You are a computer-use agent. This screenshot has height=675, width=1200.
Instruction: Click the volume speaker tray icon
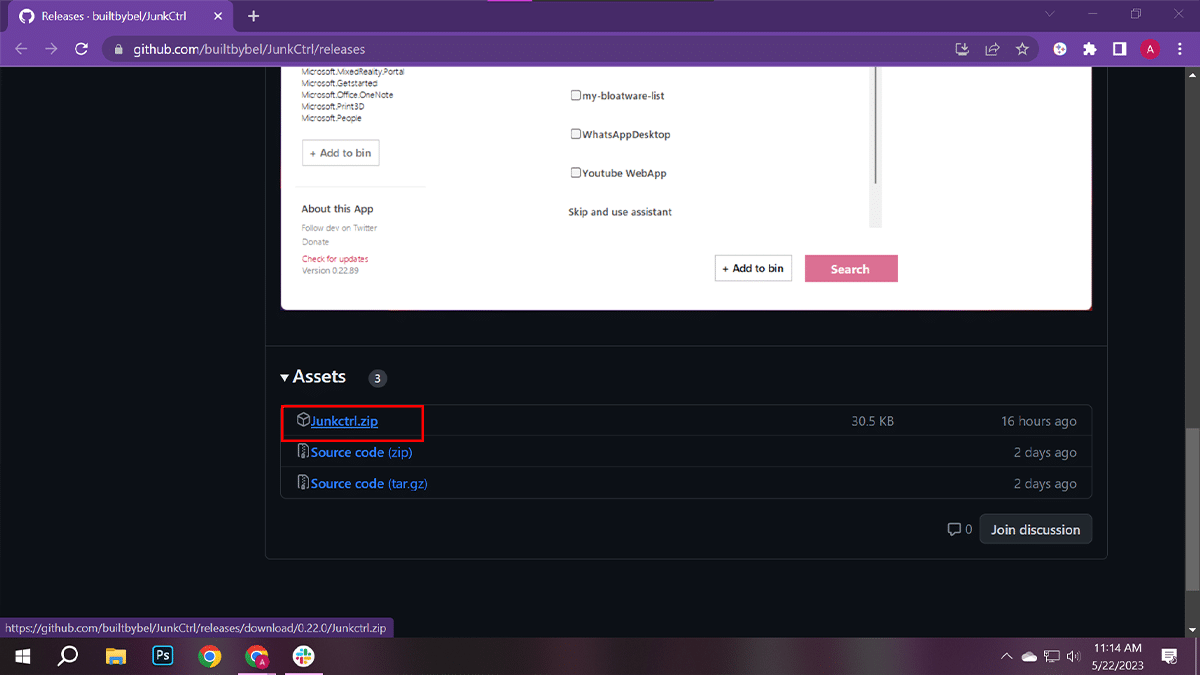1074,656
